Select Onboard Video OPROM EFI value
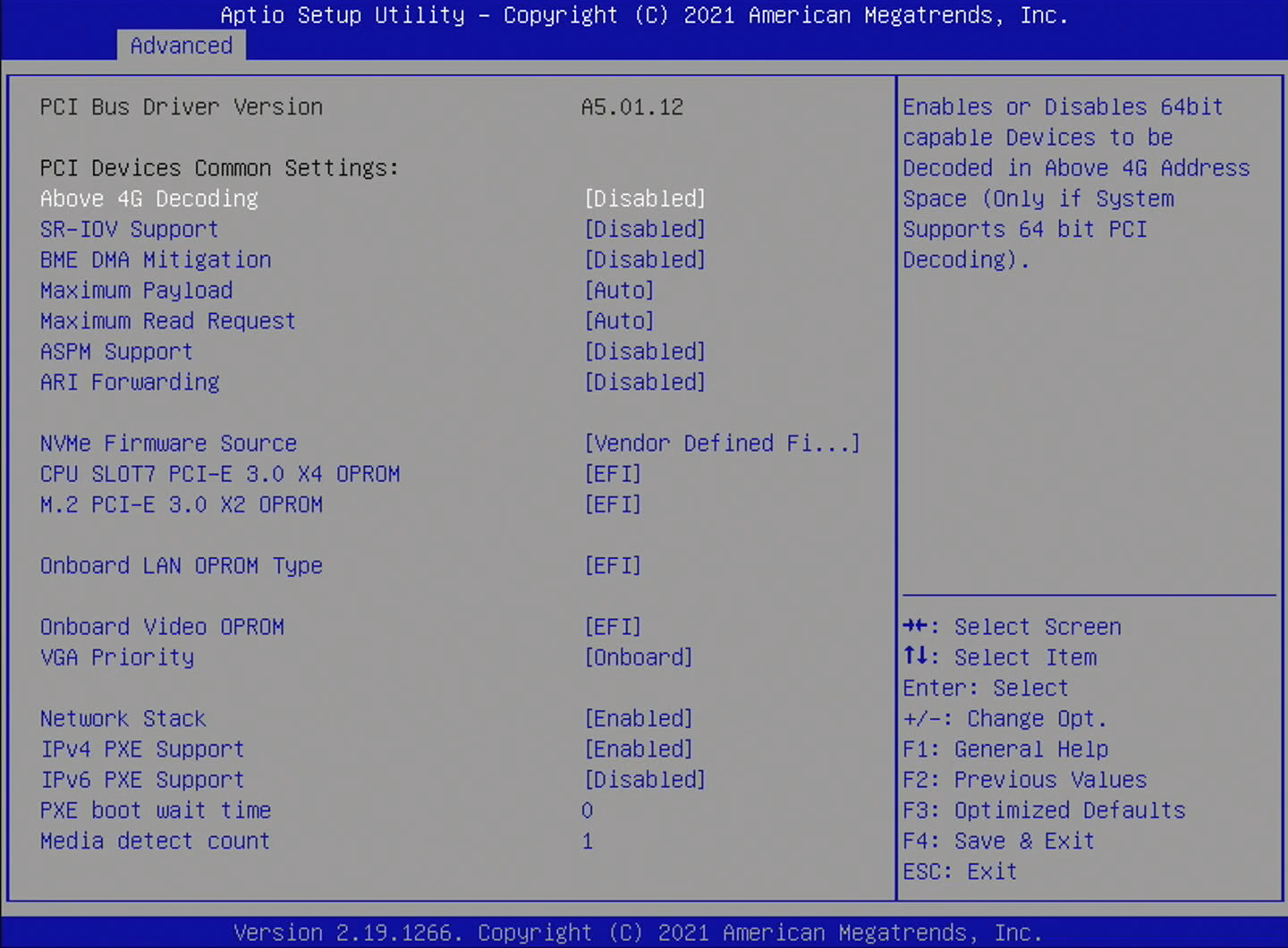This screenshot has height=948, width=1288. click(613, 627)
